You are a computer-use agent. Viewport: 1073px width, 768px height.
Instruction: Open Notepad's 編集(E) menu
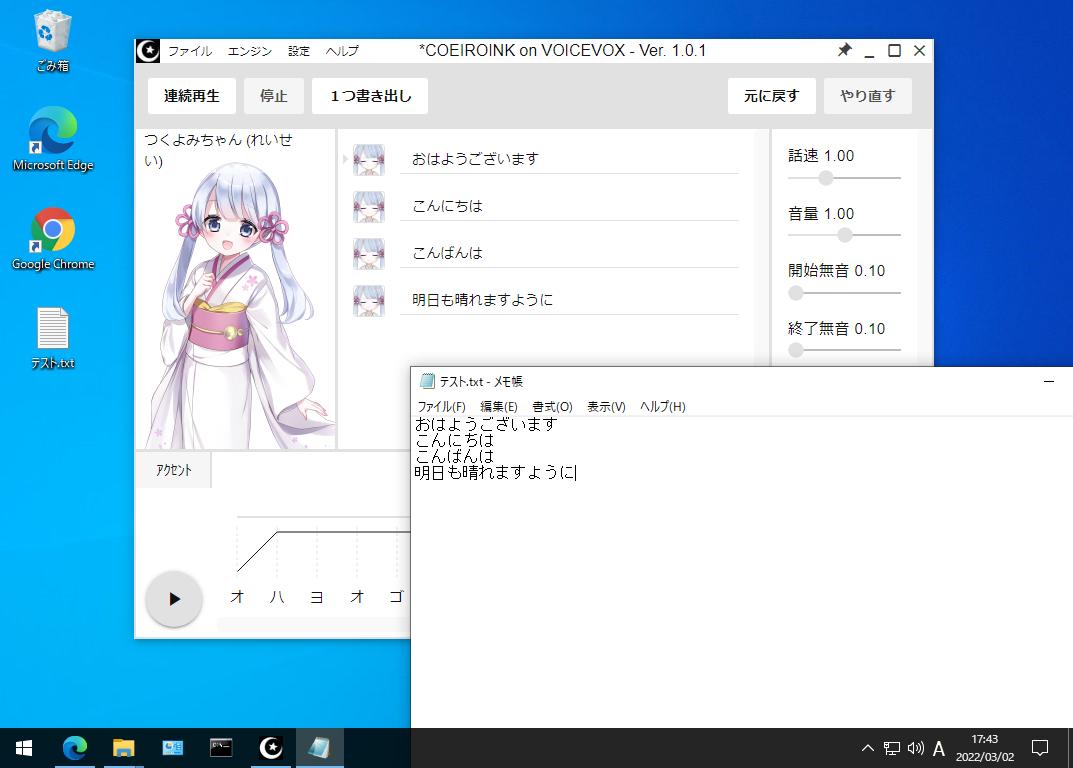pyautogui.click(x=499, y=407)
